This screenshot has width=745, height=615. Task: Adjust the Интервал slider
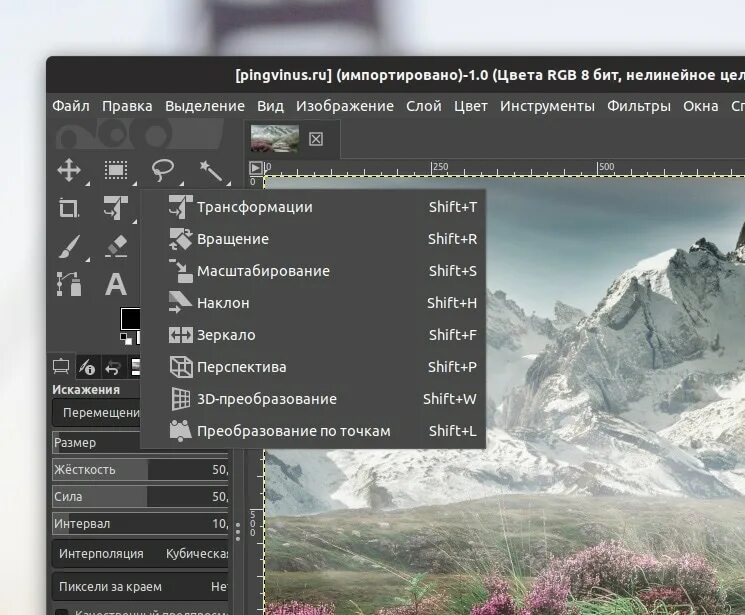tap(140, 524)
